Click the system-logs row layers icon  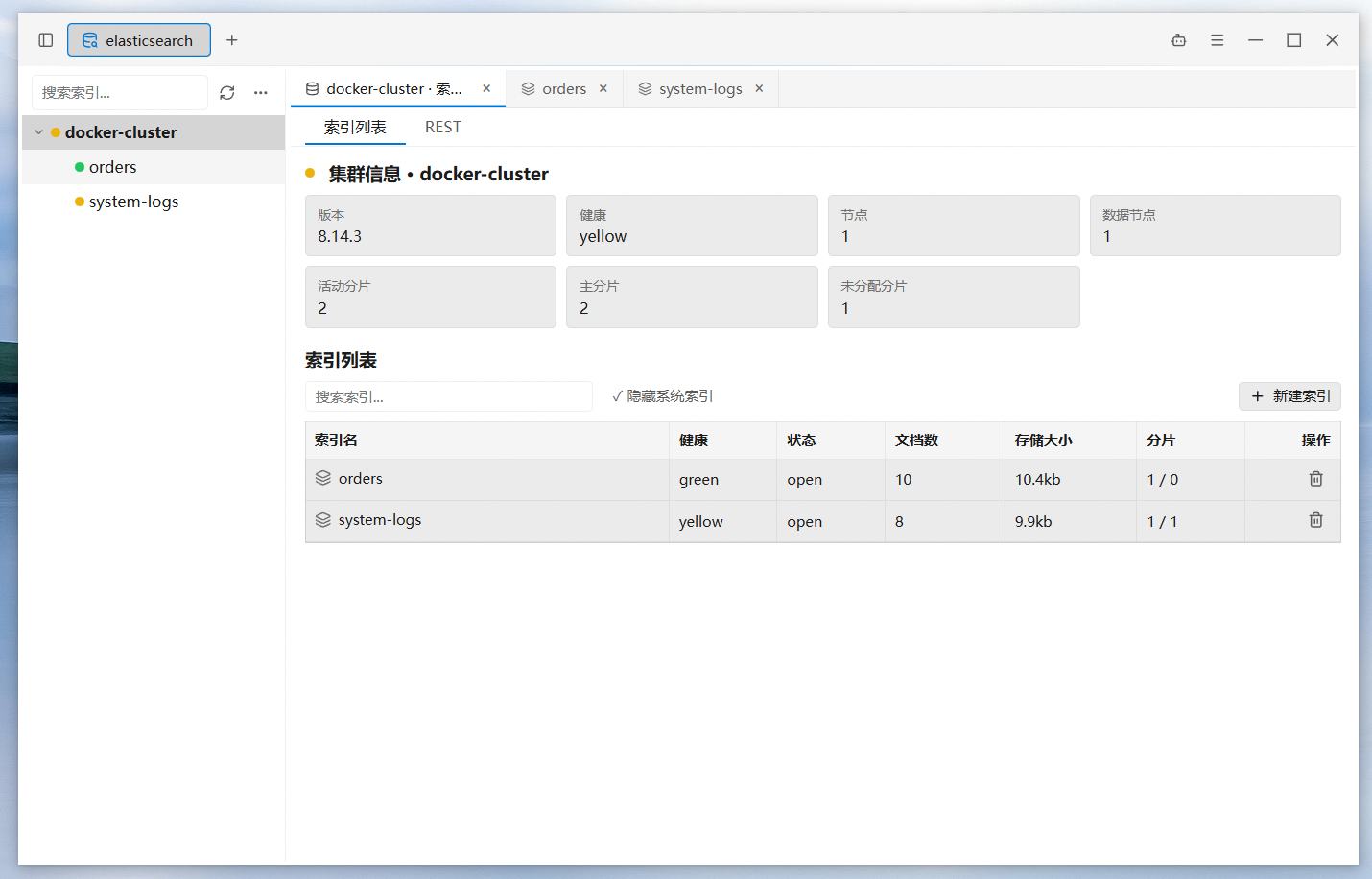pyautogui.click(x=323, y=519)
